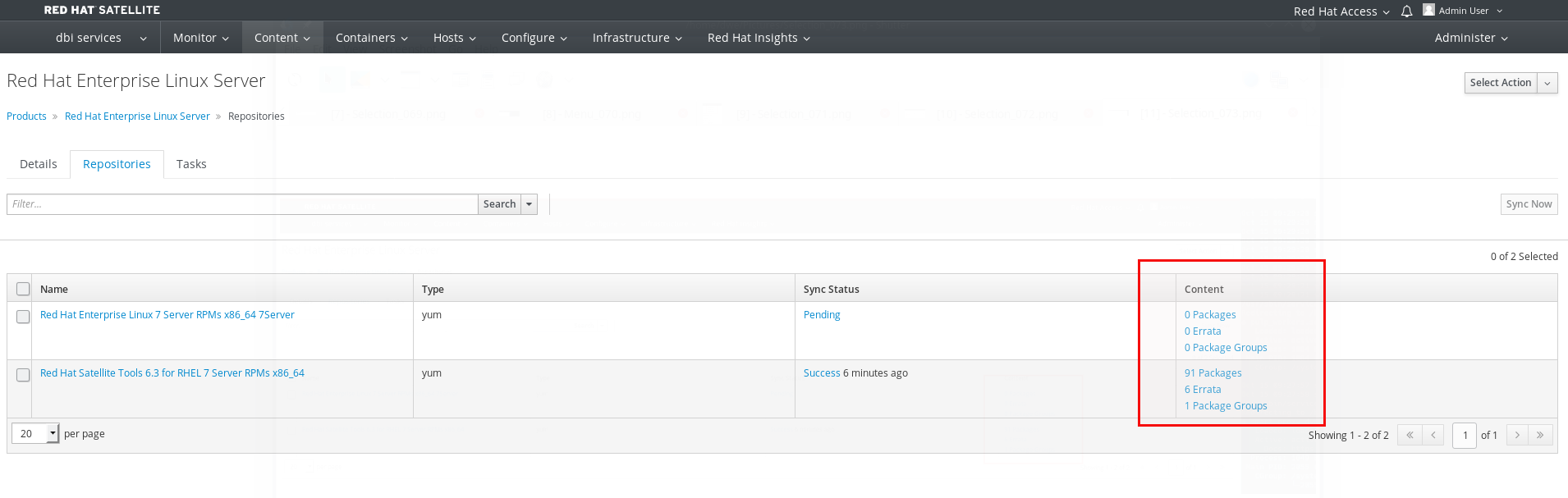1568x498 pixels.
Task: Go to first page arrow icon
Action: 1410,435
